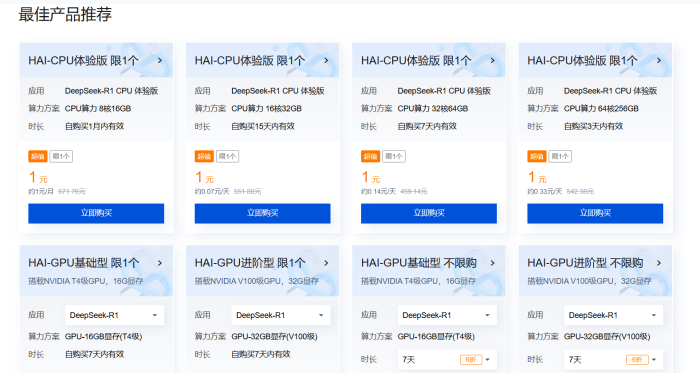Click 超值 badge on the 约0.07元/天 card

(x=204, y=156)
